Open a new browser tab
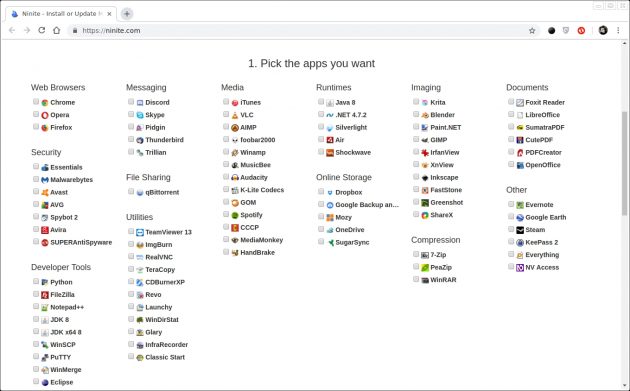This screenshot has height=391, width=630. tap(127, 14)
